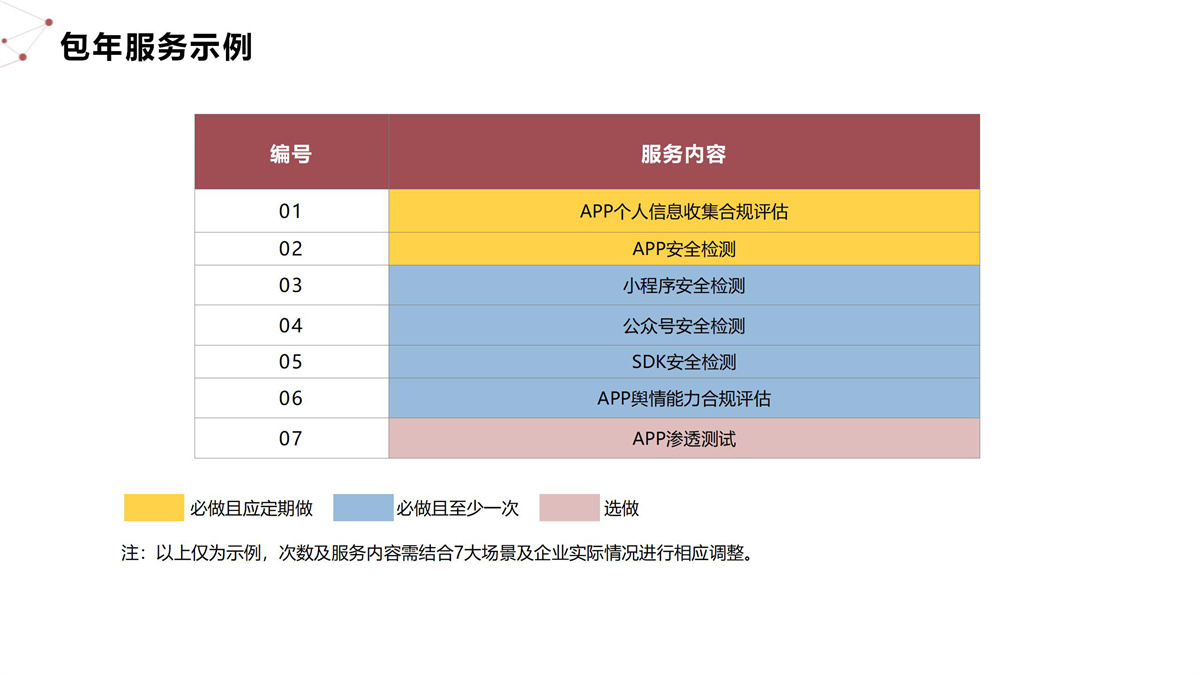Click the yellow legend color swatch
Screen dimensions: 1200x675
pyautogui.click(x=154, y=508)
